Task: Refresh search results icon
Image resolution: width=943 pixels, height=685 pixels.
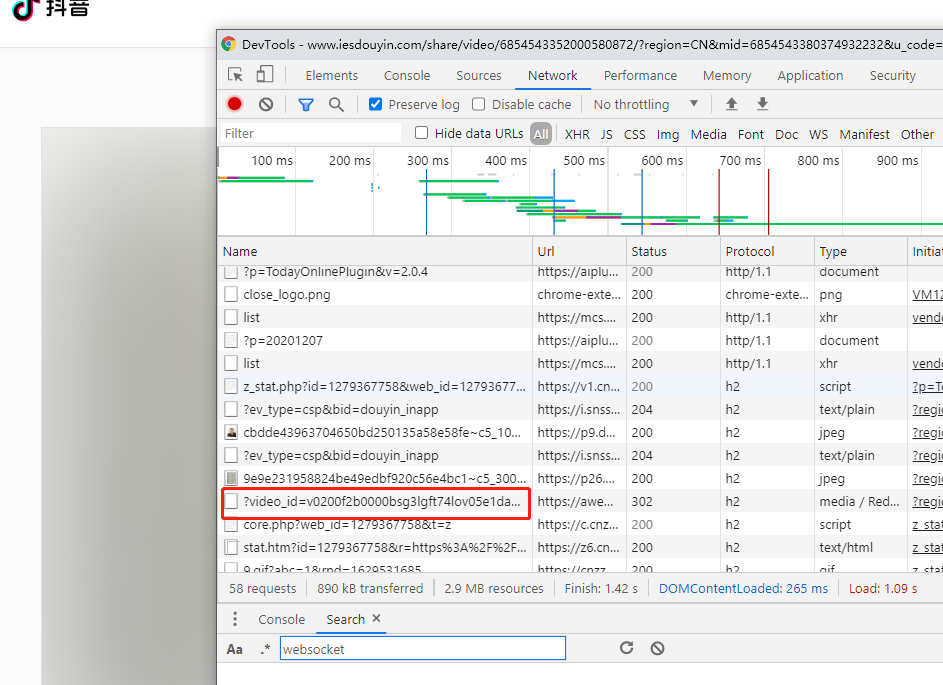Action: click(627, 648)
